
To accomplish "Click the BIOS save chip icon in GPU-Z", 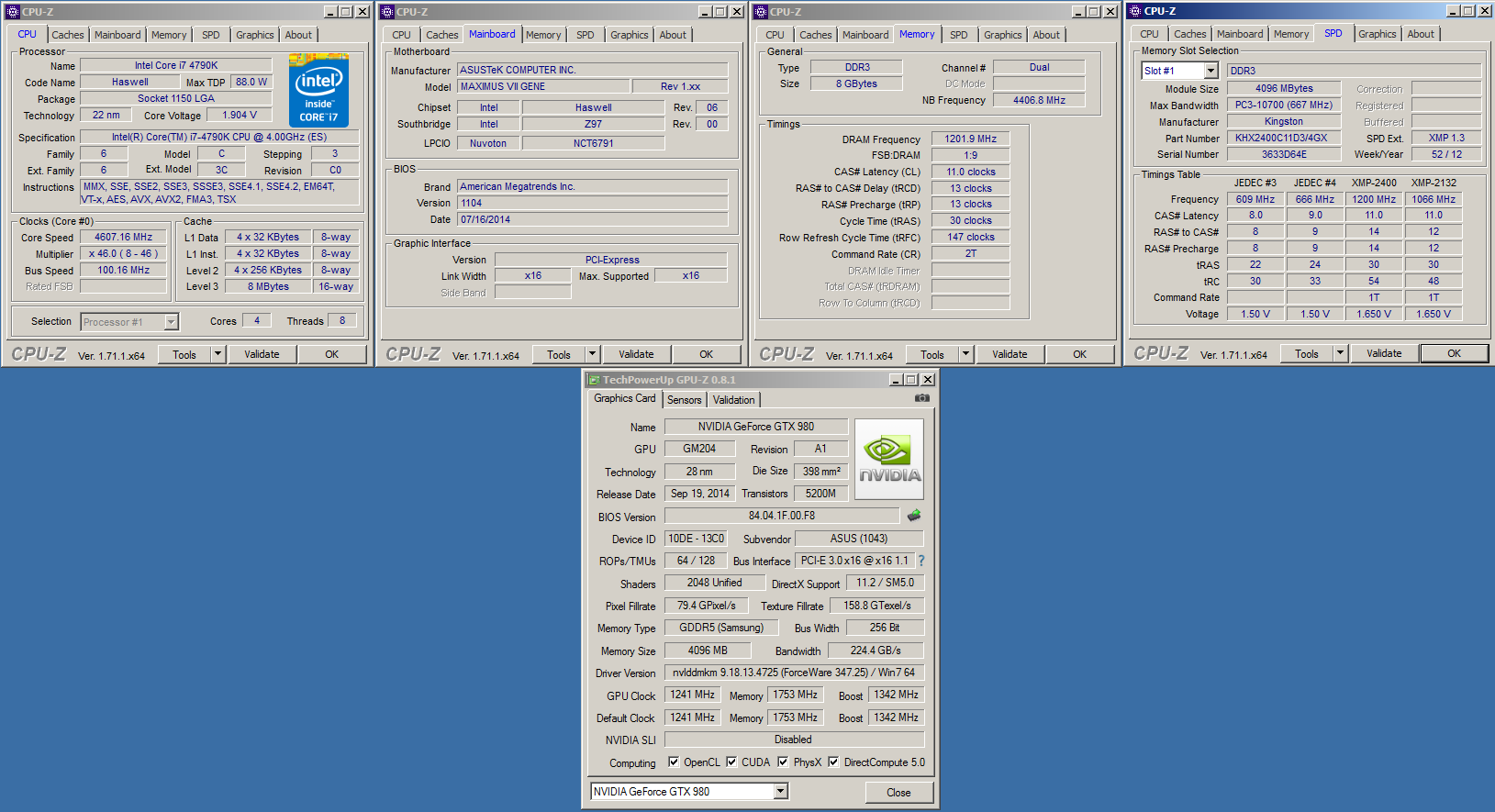I will click(x=914, y=516).
